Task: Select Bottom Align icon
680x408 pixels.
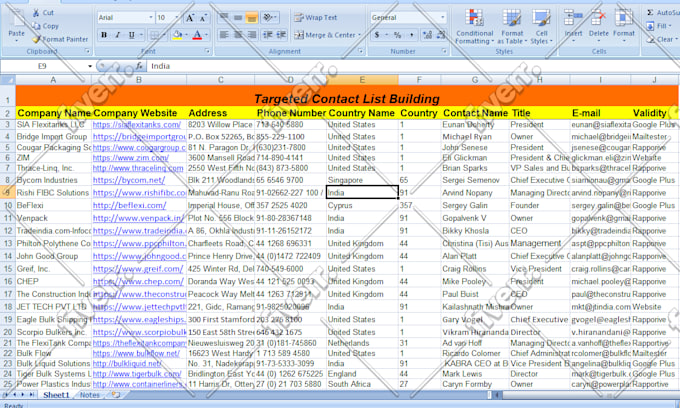Action: point(252,17)
